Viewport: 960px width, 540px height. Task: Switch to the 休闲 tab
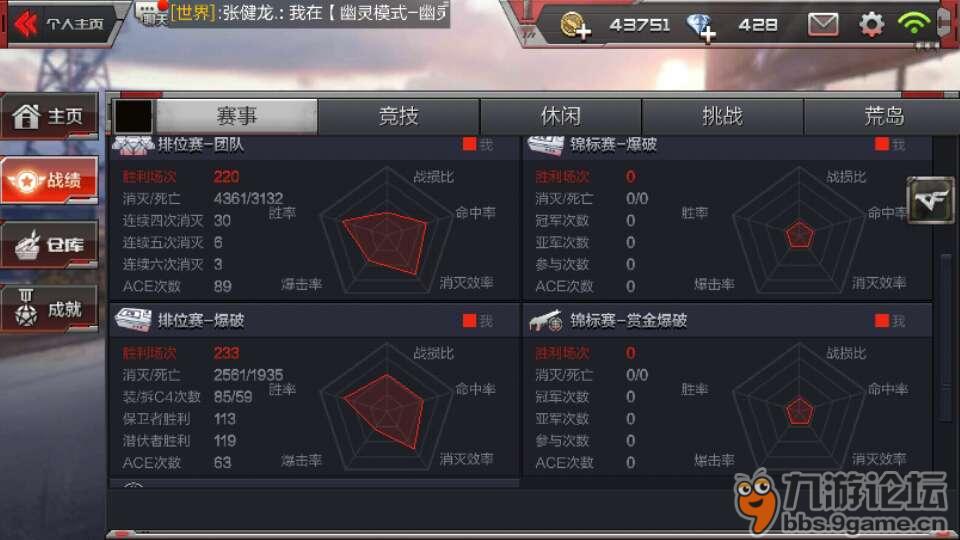[560, 116]
